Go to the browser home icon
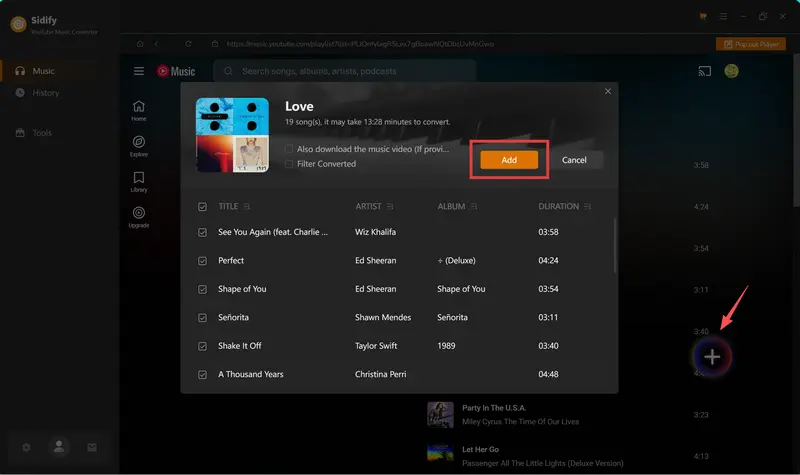 pos(140,44)
